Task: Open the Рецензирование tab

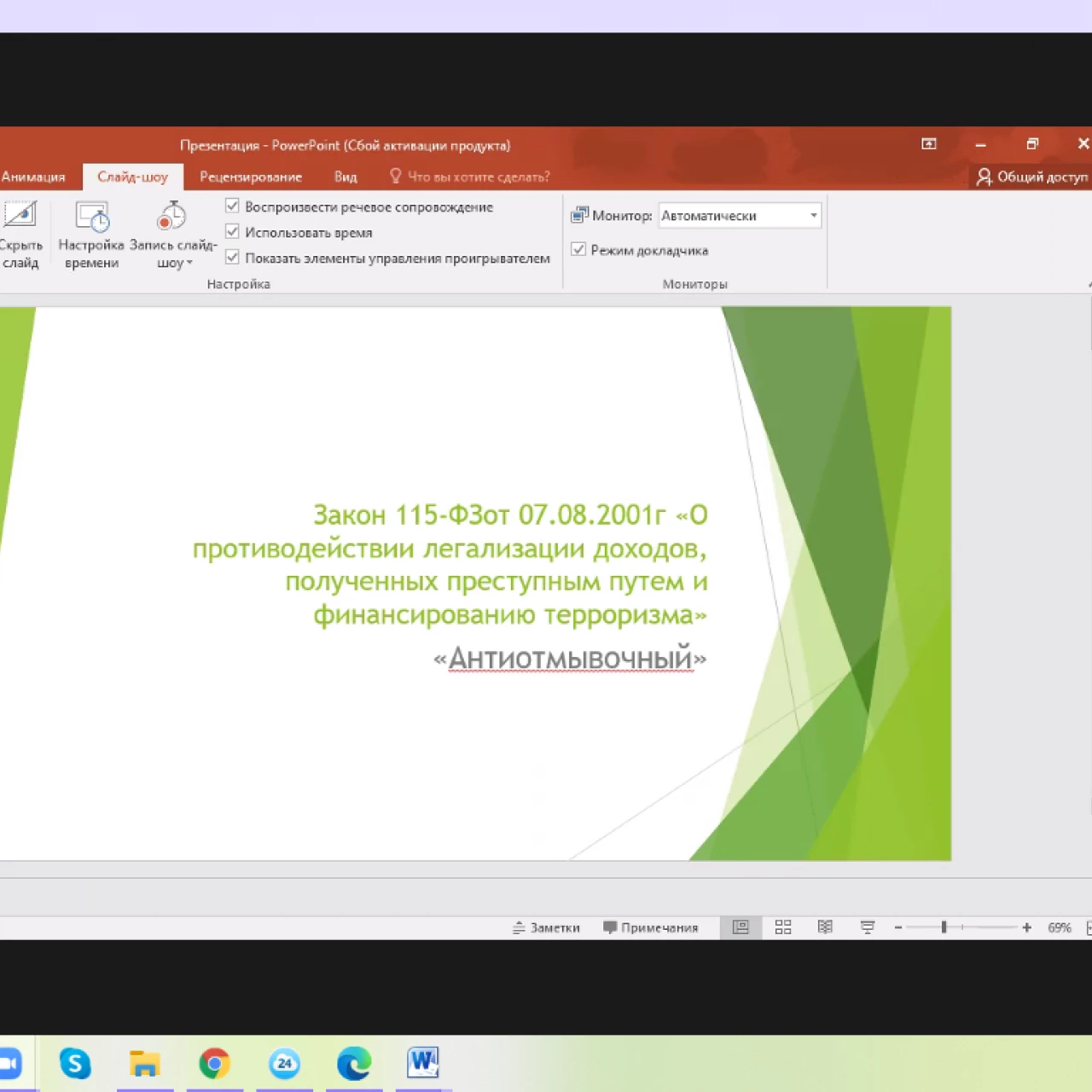Action: coord(251,177)
